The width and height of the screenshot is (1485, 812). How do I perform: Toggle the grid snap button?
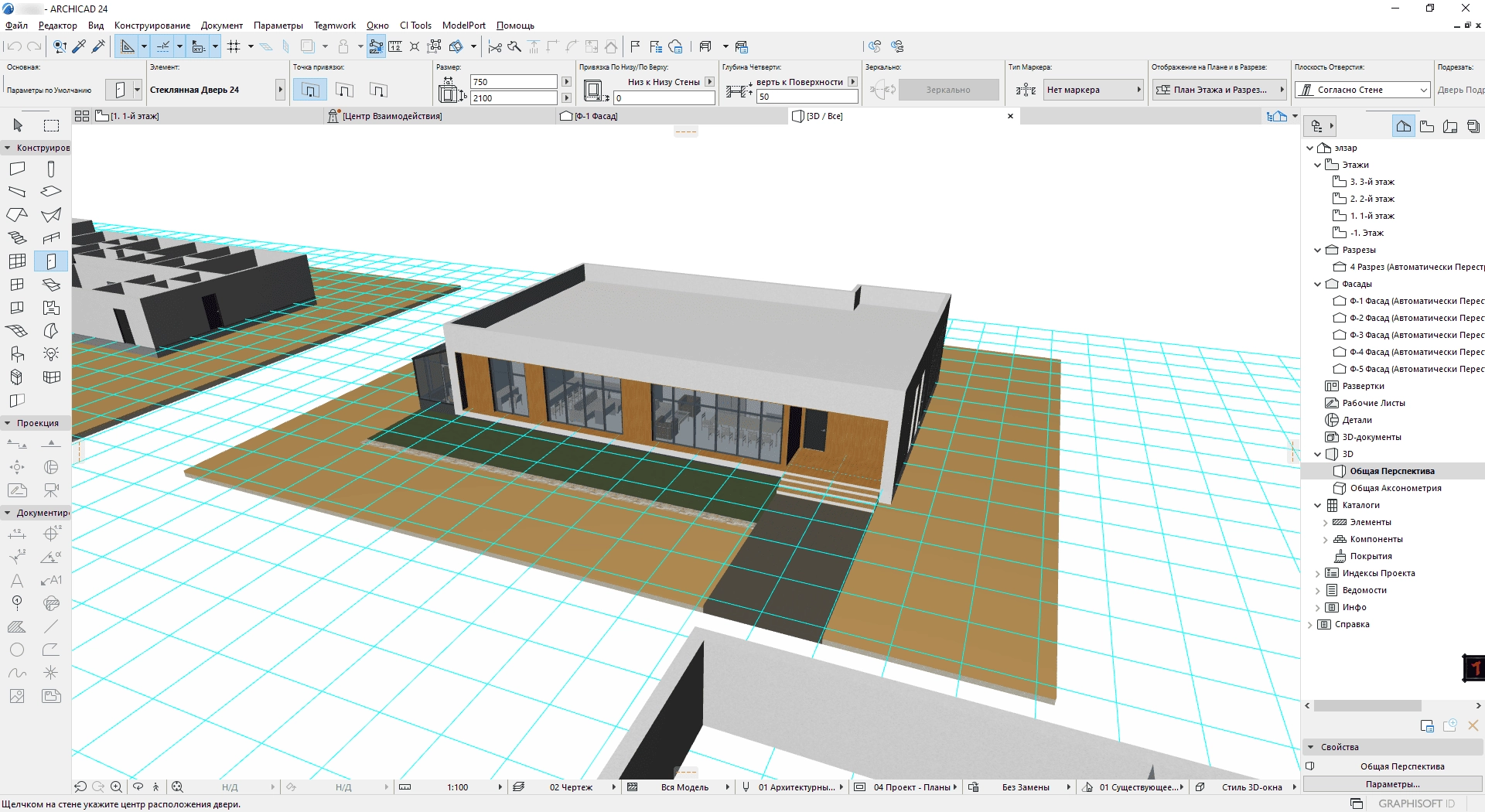pyautogui.click(x=234, y=46)
